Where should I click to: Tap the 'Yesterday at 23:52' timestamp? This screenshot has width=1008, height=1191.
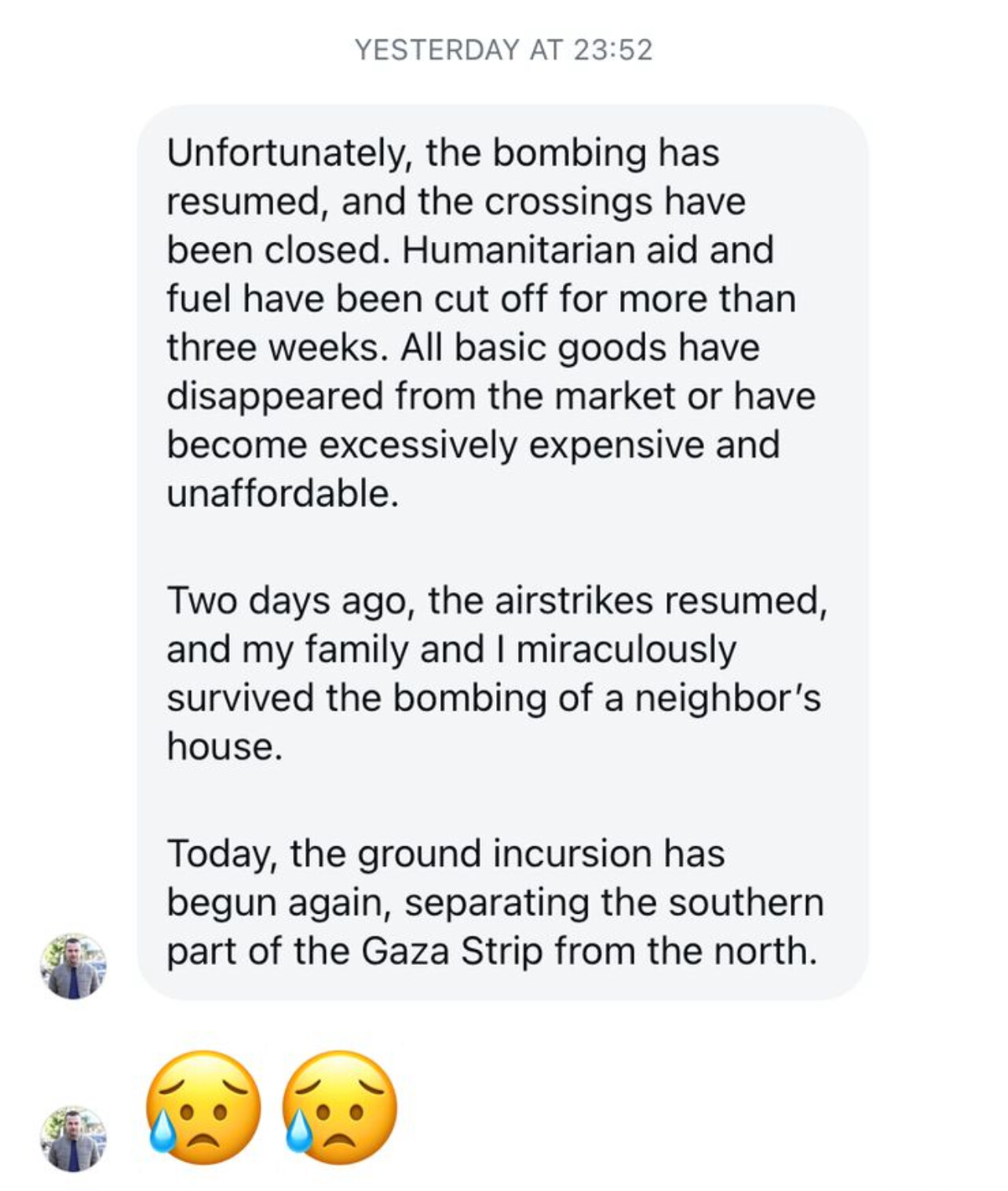point(503,49)
